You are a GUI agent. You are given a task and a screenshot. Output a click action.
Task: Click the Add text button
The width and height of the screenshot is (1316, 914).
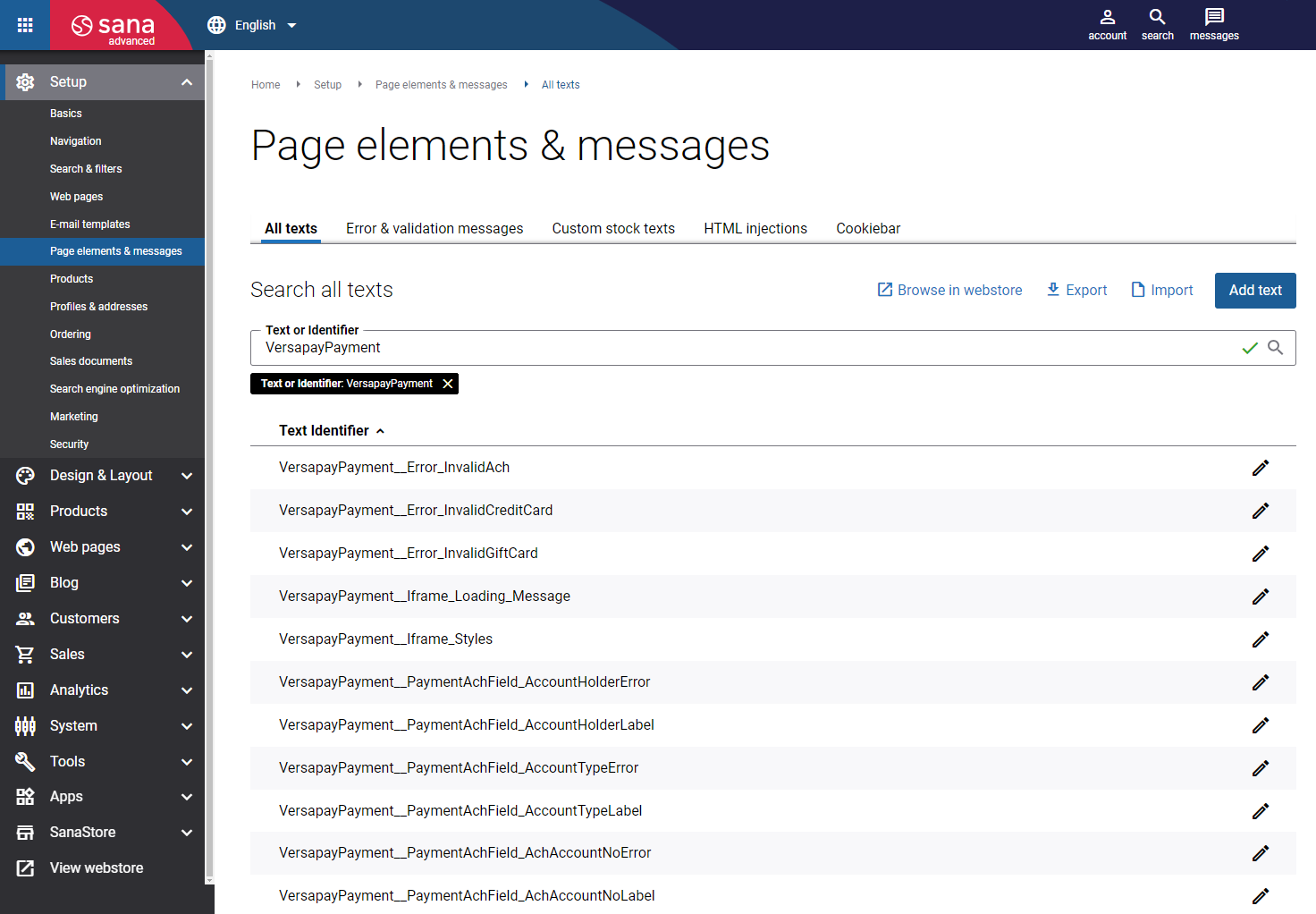coord(1255,291)
